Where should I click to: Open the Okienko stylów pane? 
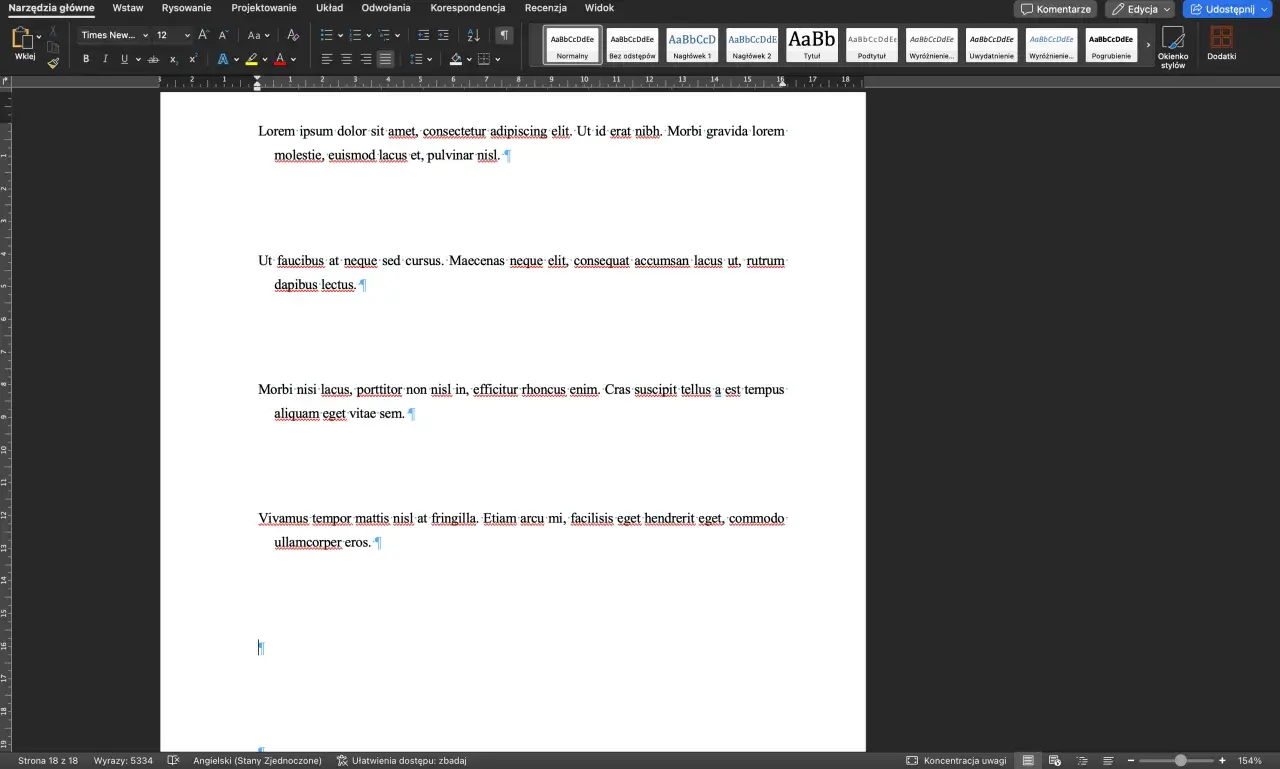click(1173, 47)
